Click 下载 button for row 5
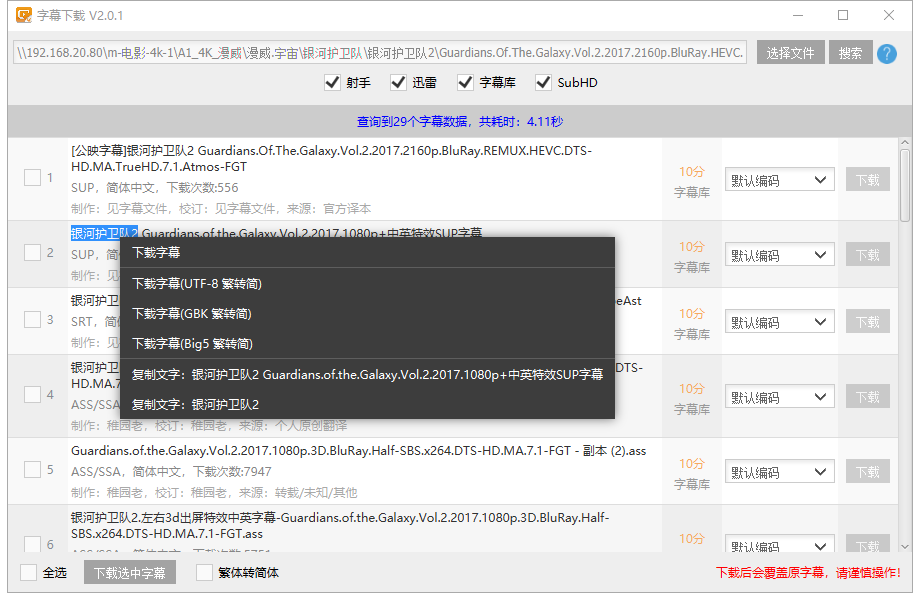The height and width of the screenshot is (600, 920). tap(867, 472)
